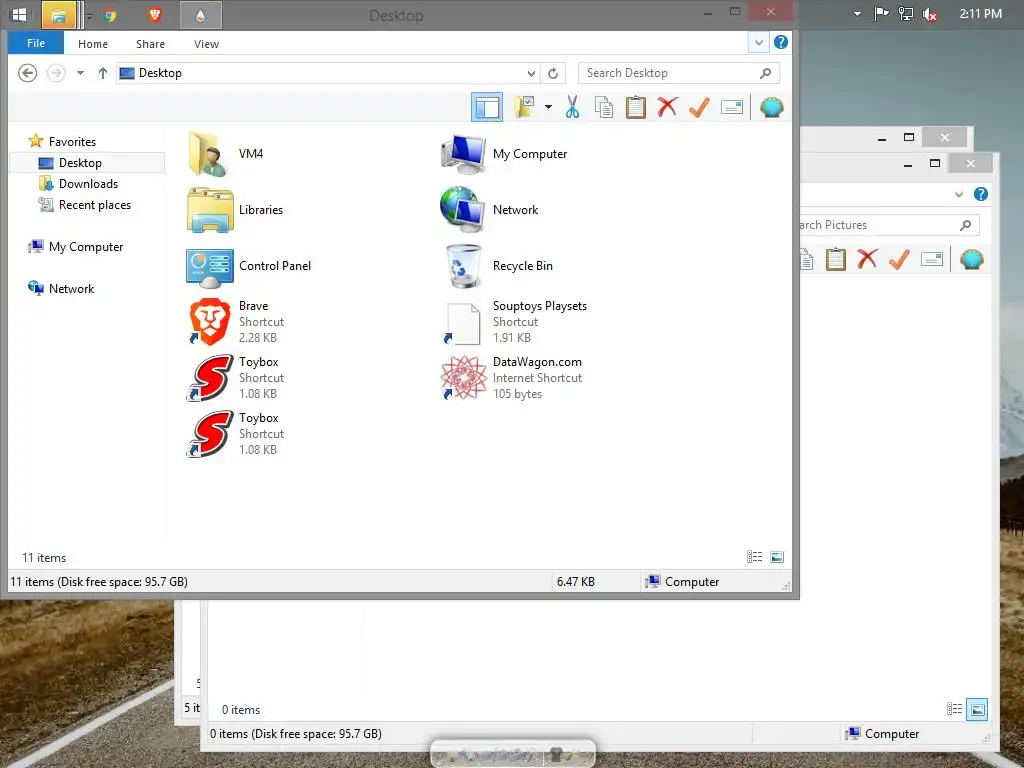Click the 2:11 PM clock
The width and height of the screenshot is (1024, 768).
point(980,14)
